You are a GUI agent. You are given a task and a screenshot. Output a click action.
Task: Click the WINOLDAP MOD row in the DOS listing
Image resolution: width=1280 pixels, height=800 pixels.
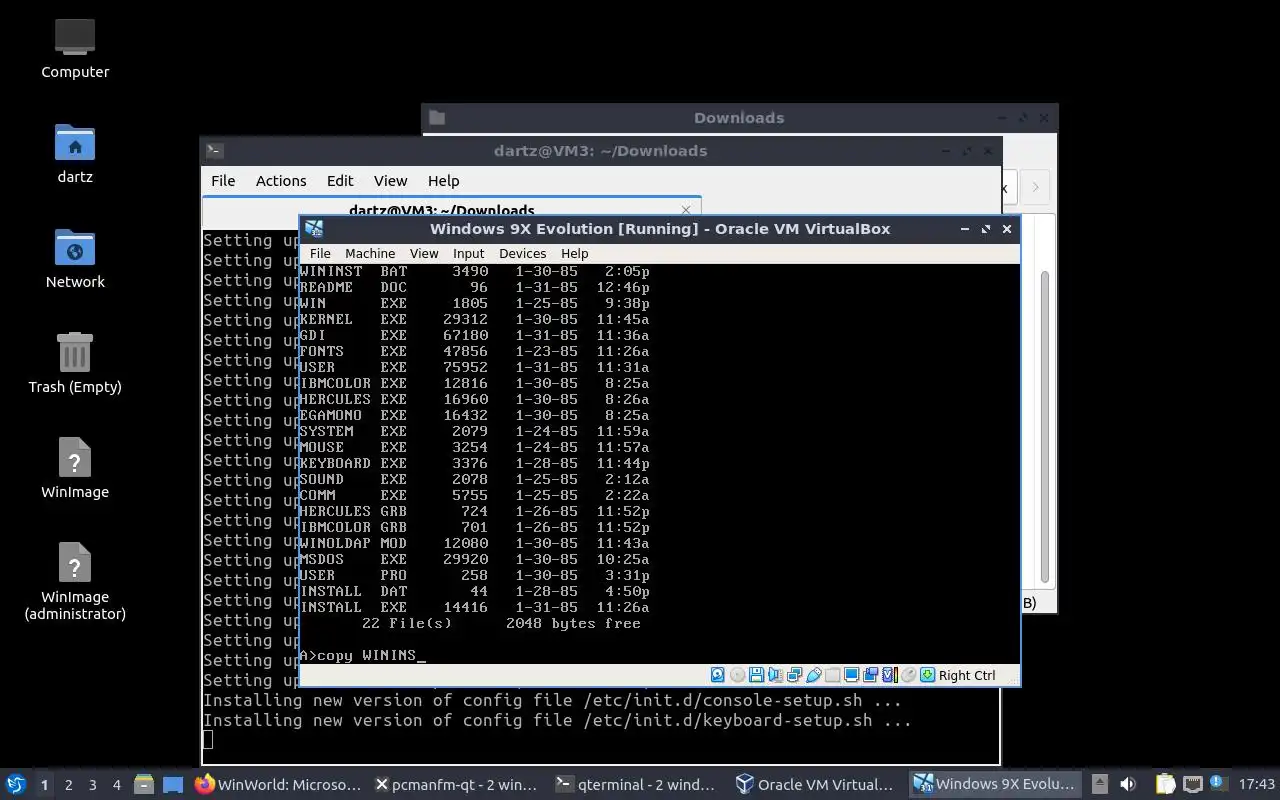[474, 543]
